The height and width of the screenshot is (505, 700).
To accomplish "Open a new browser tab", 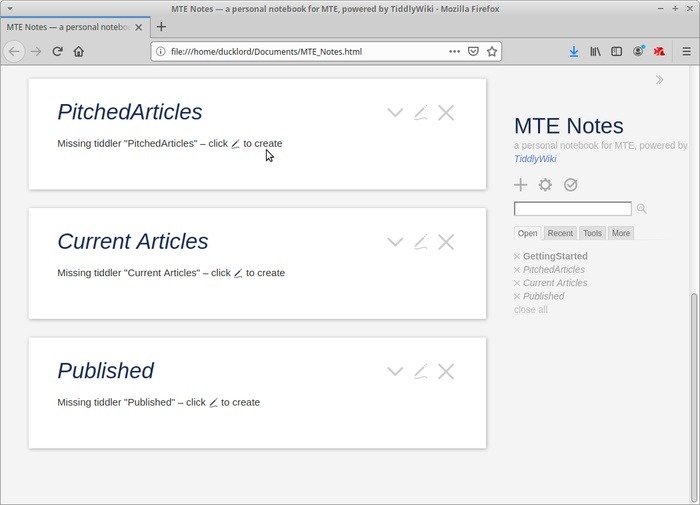I will (x=161, y=27).
